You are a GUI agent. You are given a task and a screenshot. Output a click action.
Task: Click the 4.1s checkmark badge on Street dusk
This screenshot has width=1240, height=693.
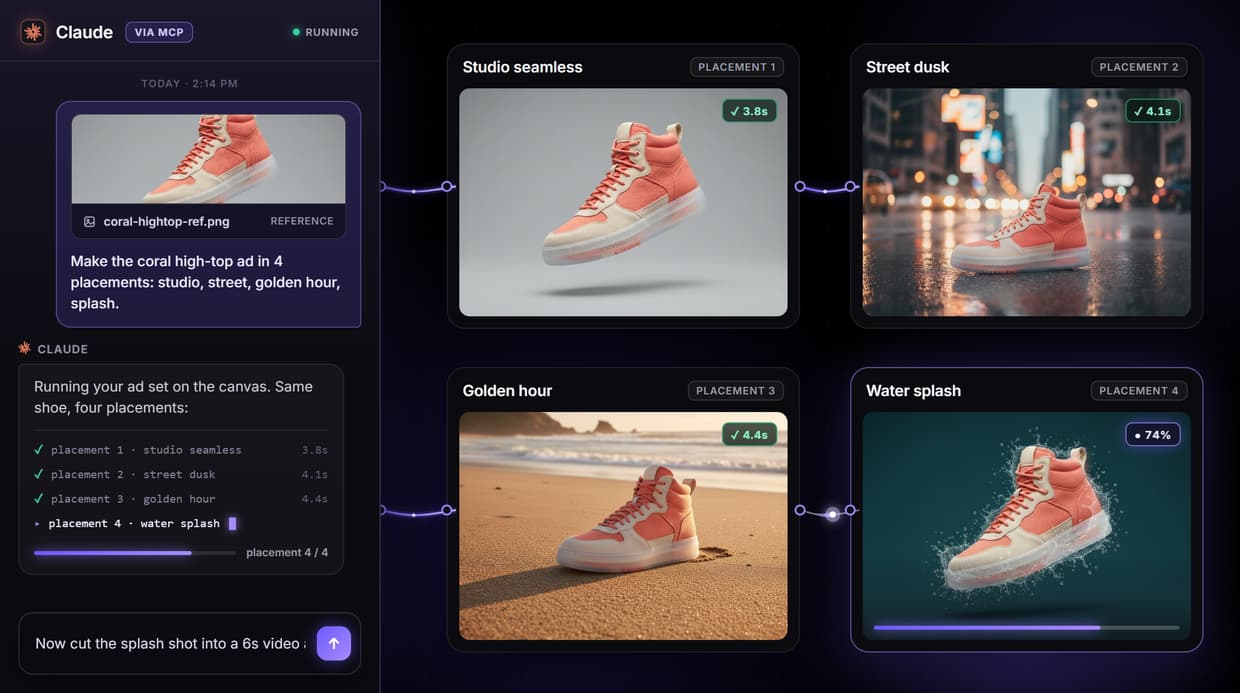pyautogui.click(x=1152, y=111)
